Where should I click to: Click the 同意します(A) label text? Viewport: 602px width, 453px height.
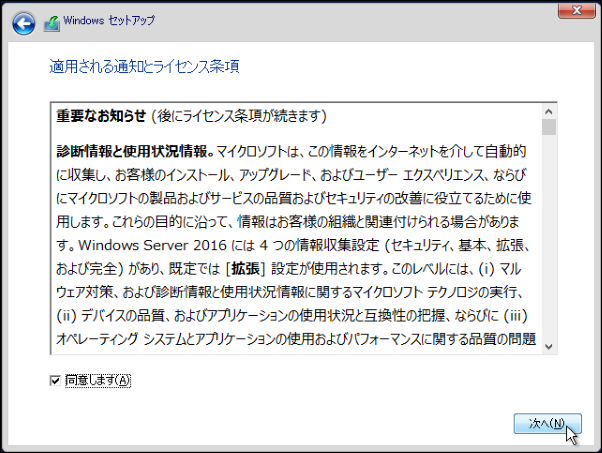tap(98, 380)
